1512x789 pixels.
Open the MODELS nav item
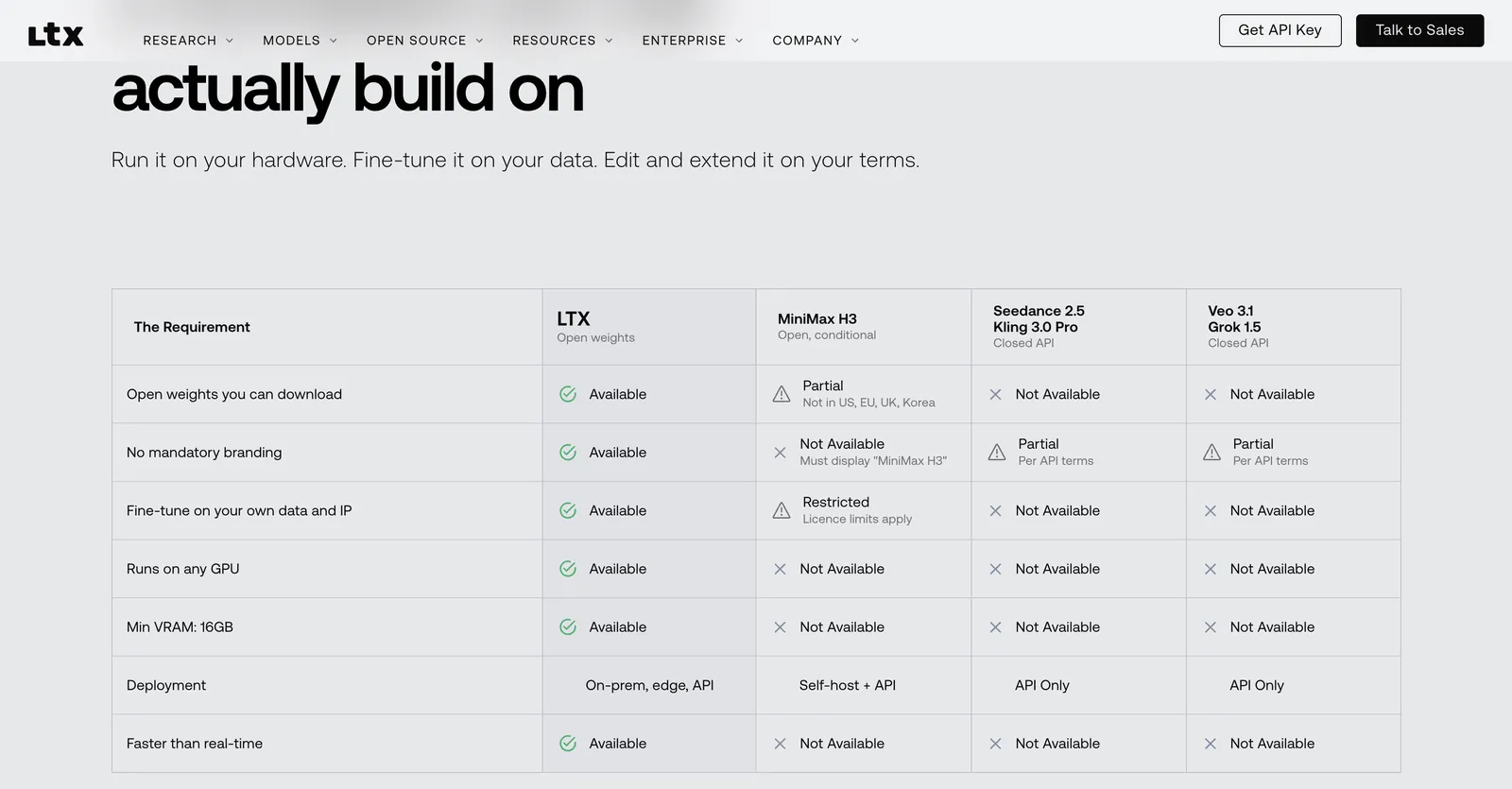coord(291,41)
